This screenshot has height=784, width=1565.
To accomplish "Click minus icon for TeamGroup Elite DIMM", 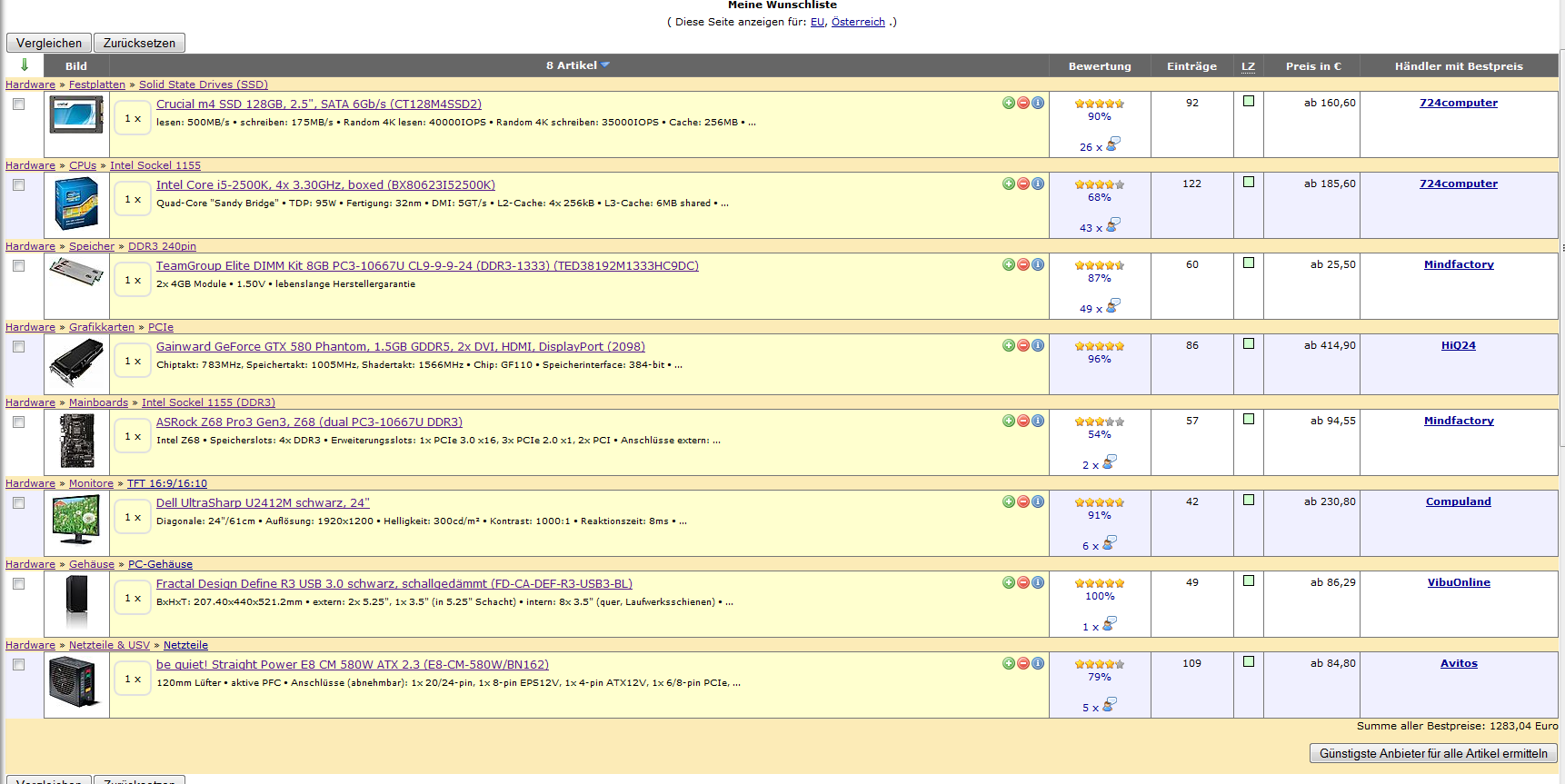I will click(1023, 264).
